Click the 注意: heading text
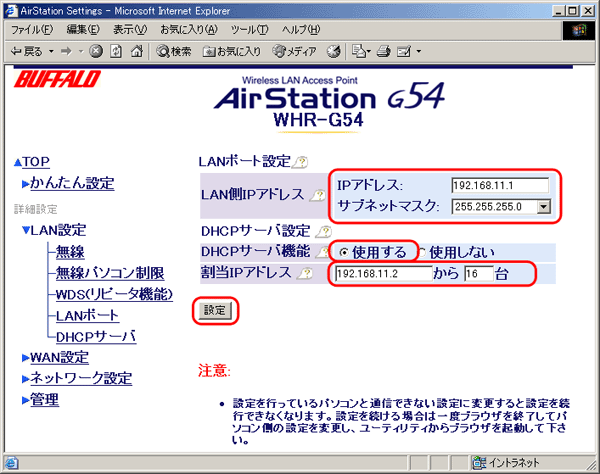This screenshot has height=474, width=600. click(214, 371)
